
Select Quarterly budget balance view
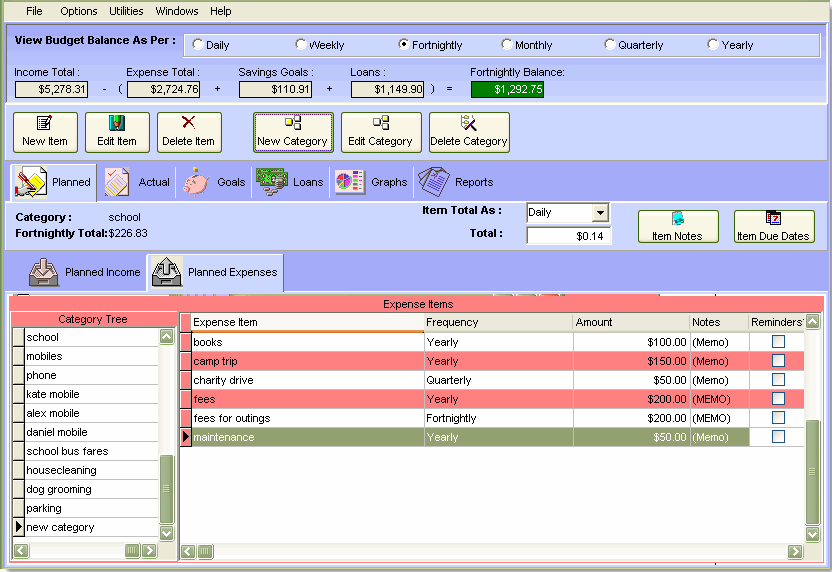[610, 45]
